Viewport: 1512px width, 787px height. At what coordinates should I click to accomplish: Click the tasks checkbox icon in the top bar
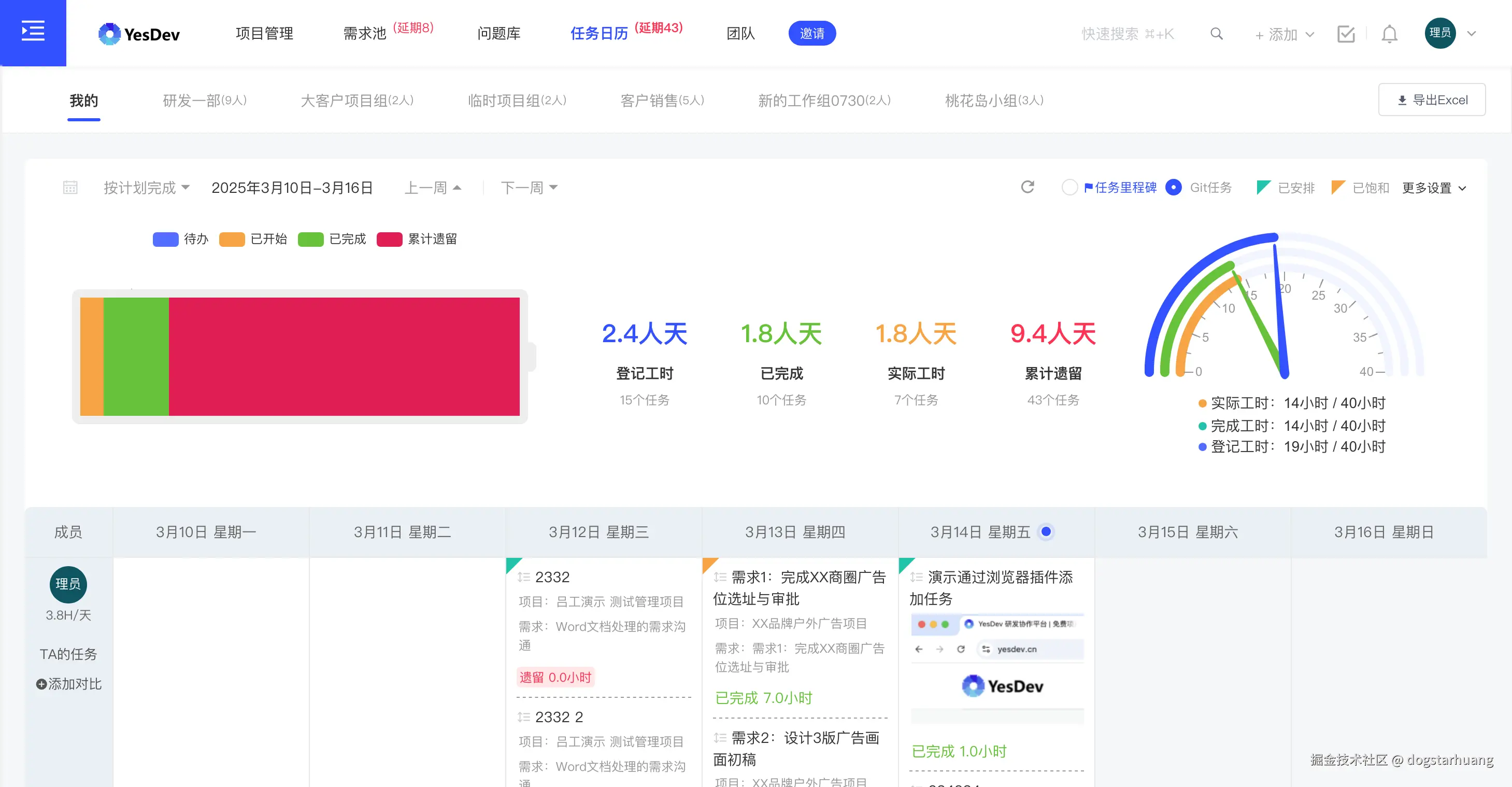tap(1347, 34)
